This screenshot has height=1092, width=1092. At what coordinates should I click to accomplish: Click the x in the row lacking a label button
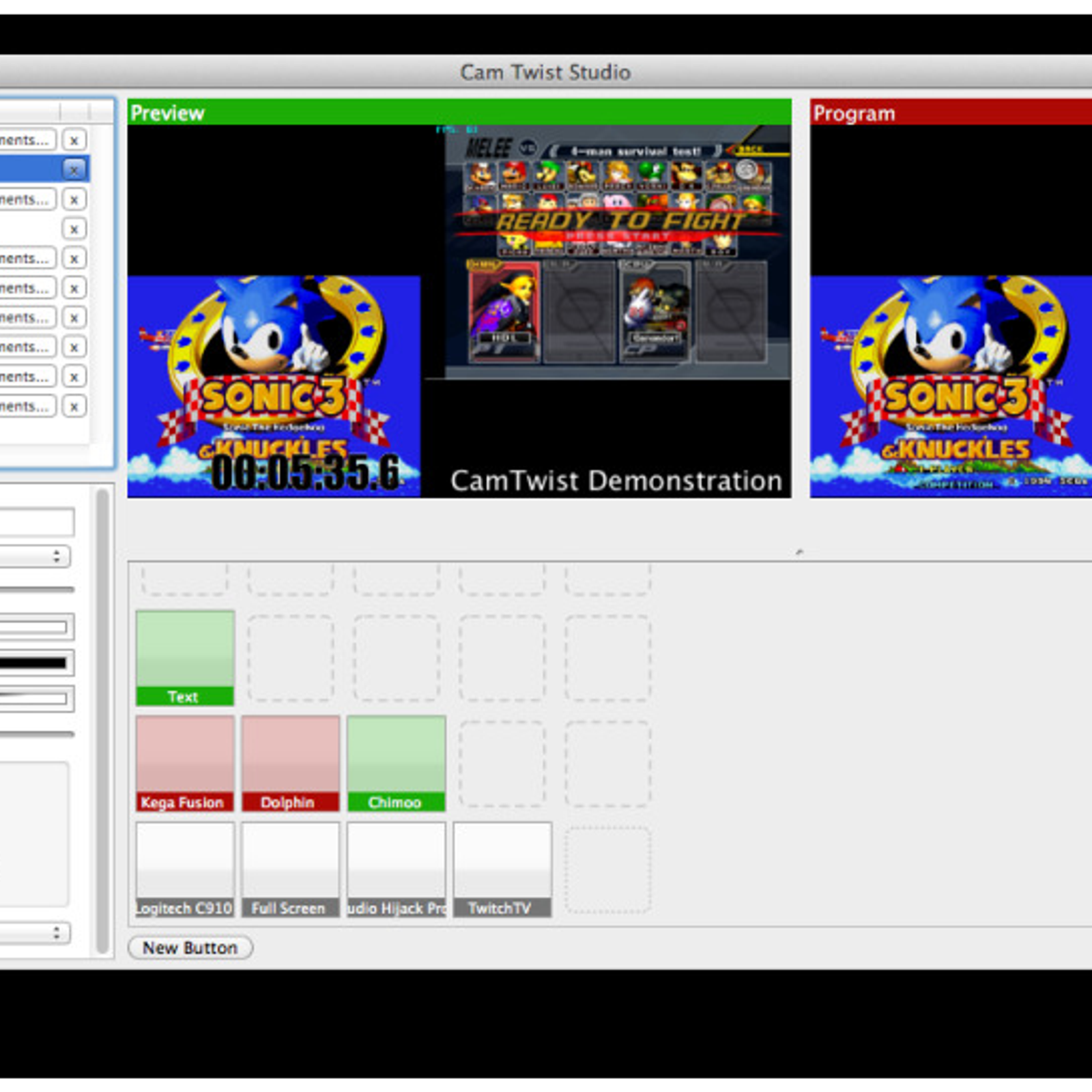[x=74, y=229]
